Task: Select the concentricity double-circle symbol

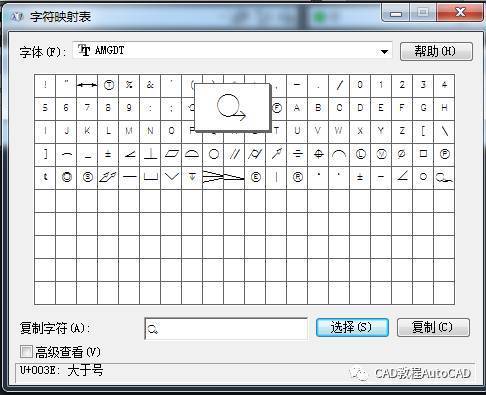Action: [x=66, y=177]
